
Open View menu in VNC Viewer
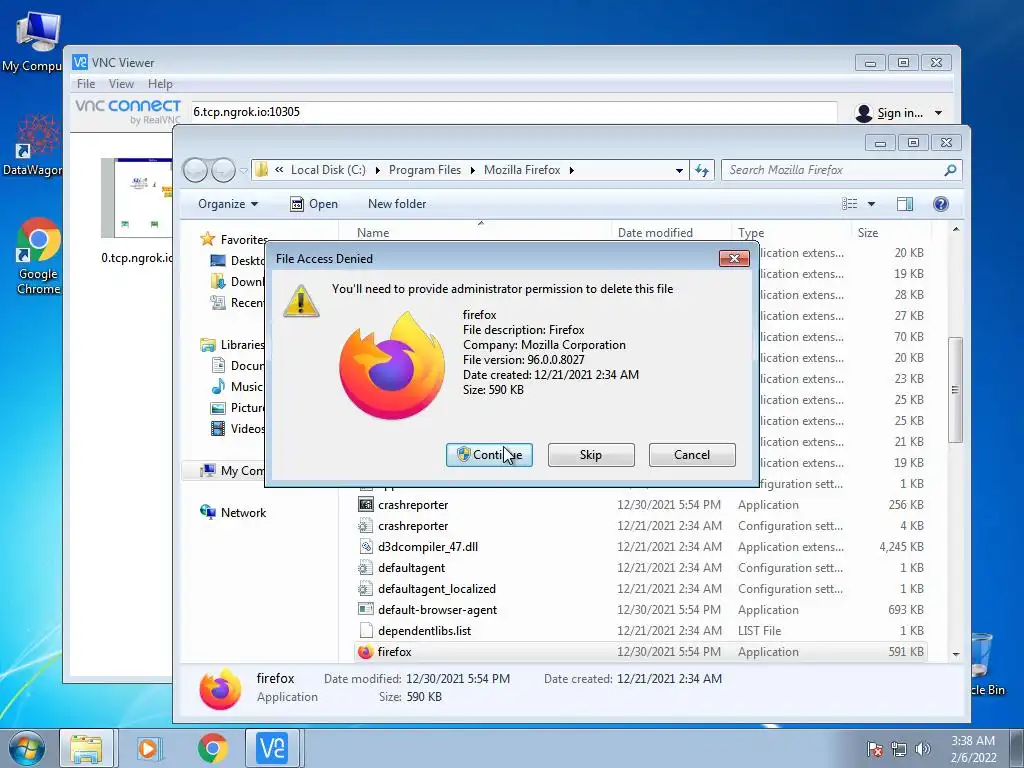click(121, 84)
